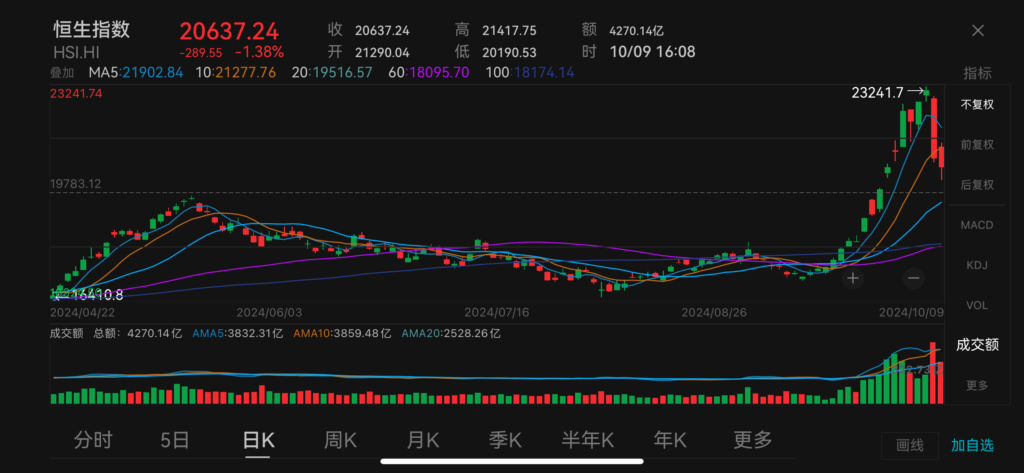
Task: Click the 23241.7 peak price label
Action: coord(878,93)
